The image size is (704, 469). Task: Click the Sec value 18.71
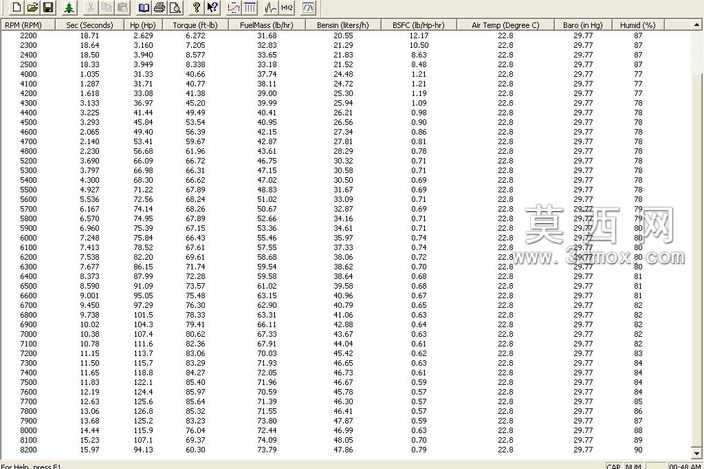pos(89,35)
